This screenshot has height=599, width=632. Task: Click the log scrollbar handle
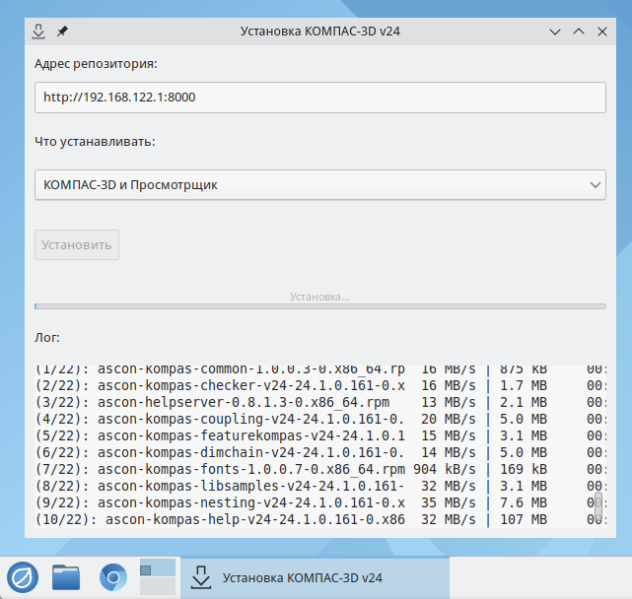pos(599,506)
